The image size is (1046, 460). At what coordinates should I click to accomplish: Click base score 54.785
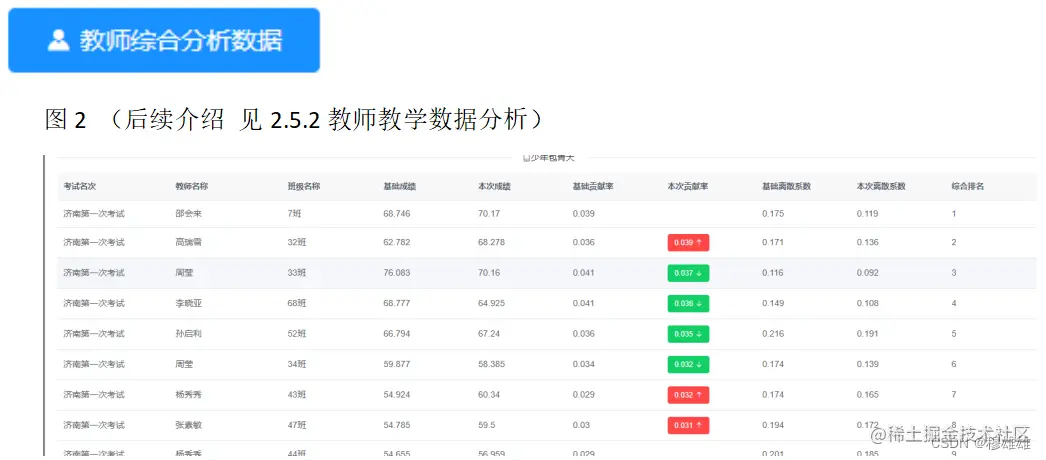(x=397, y=425)
